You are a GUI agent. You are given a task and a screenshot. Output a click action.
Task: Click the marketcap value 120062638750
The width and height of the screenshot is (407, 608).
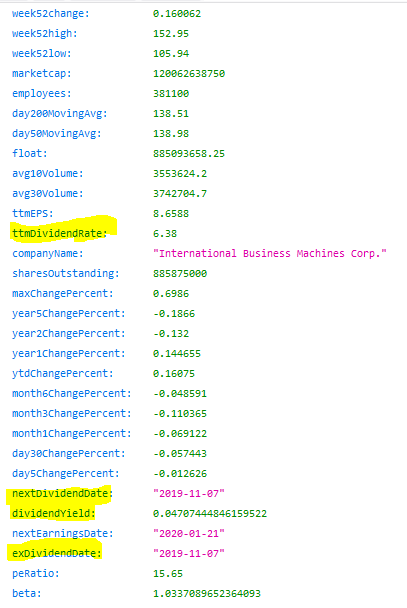point(189,74)
